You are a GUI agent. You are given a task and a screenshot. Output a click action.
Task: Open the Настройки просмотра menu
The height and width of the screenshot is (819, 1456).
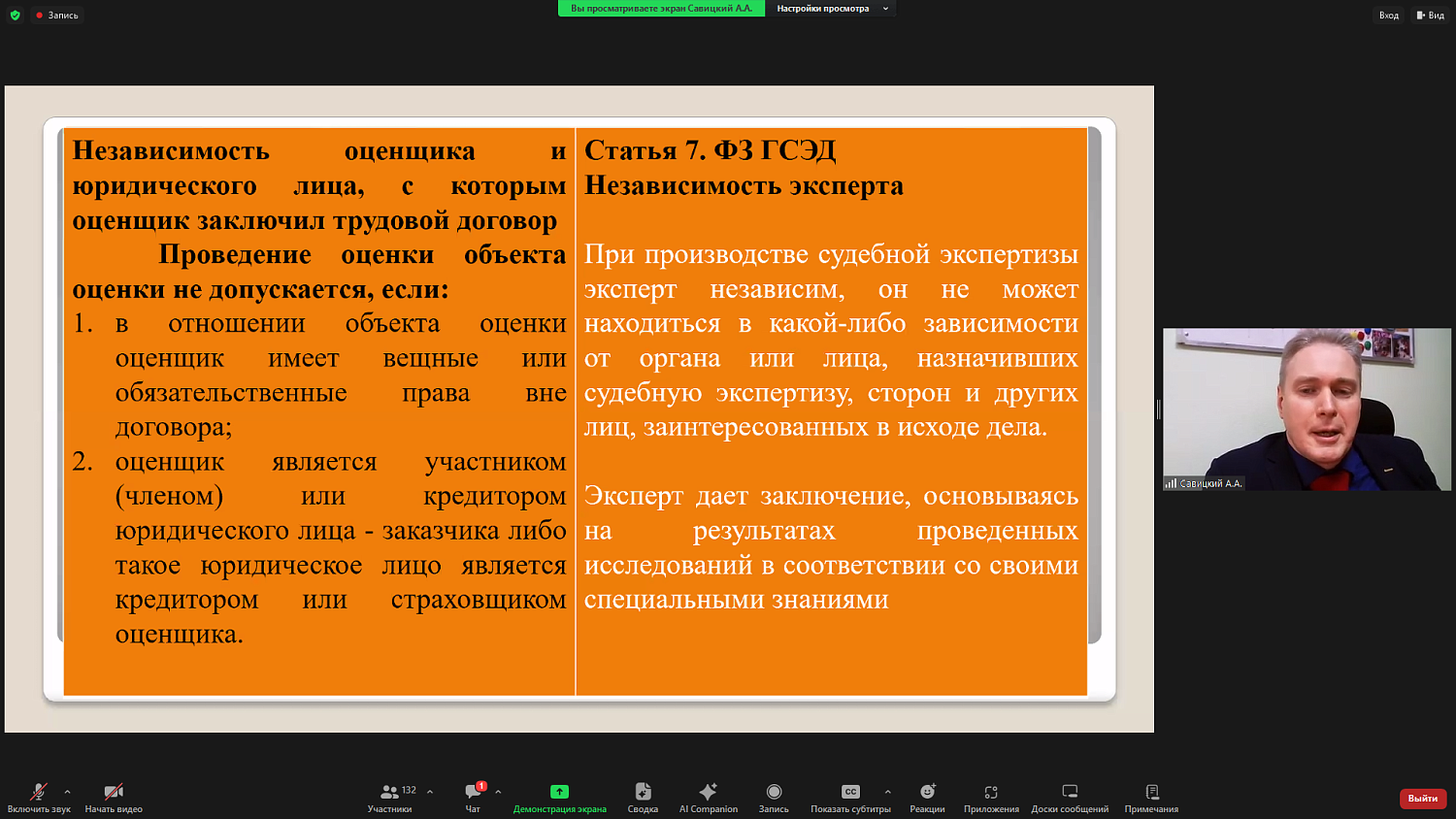[x=830, y=9]
